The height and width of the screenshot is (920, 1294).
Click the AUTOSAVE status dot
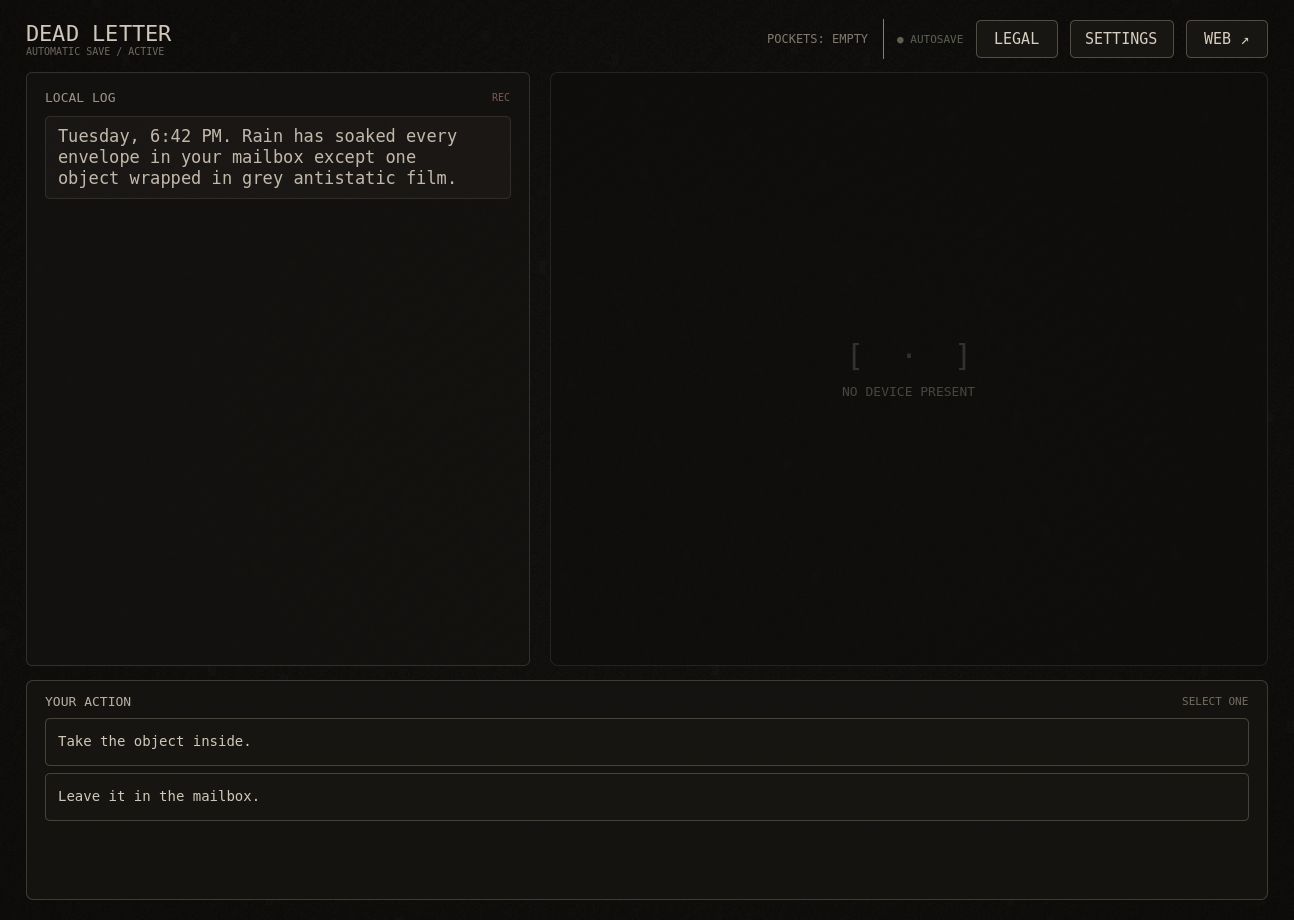[x=900, y=40]
